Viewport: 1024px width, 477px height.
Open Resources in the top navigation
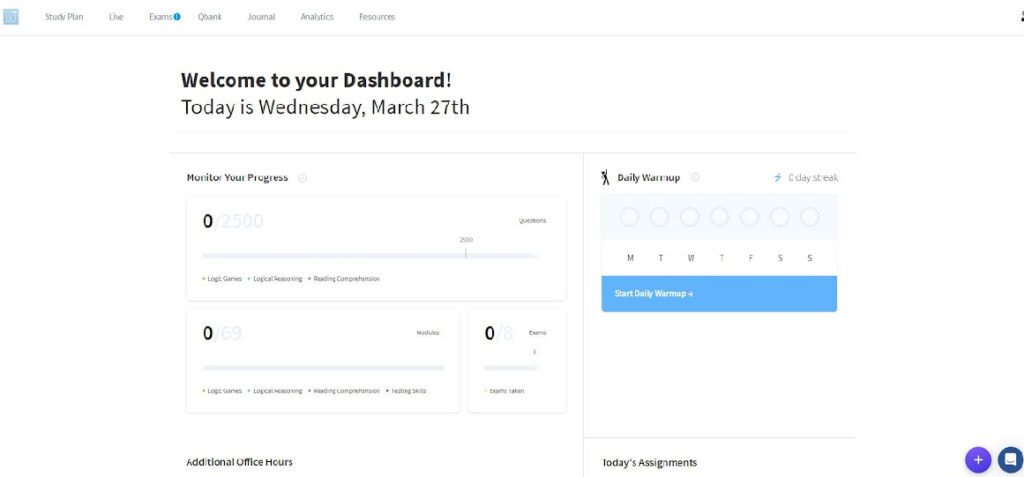coord(377,17)
